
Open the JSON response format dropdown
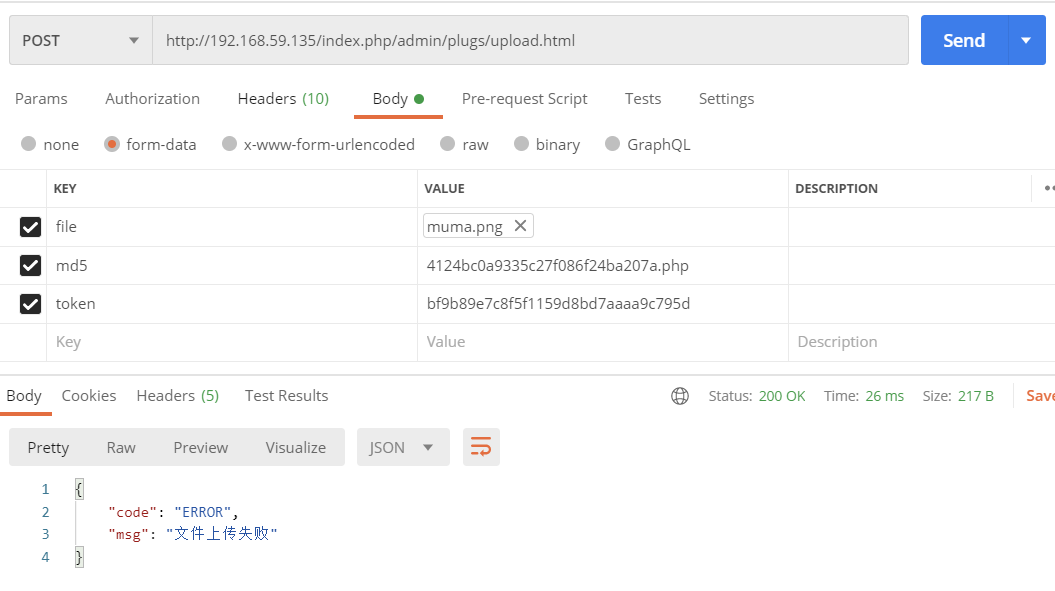[402, 447]
